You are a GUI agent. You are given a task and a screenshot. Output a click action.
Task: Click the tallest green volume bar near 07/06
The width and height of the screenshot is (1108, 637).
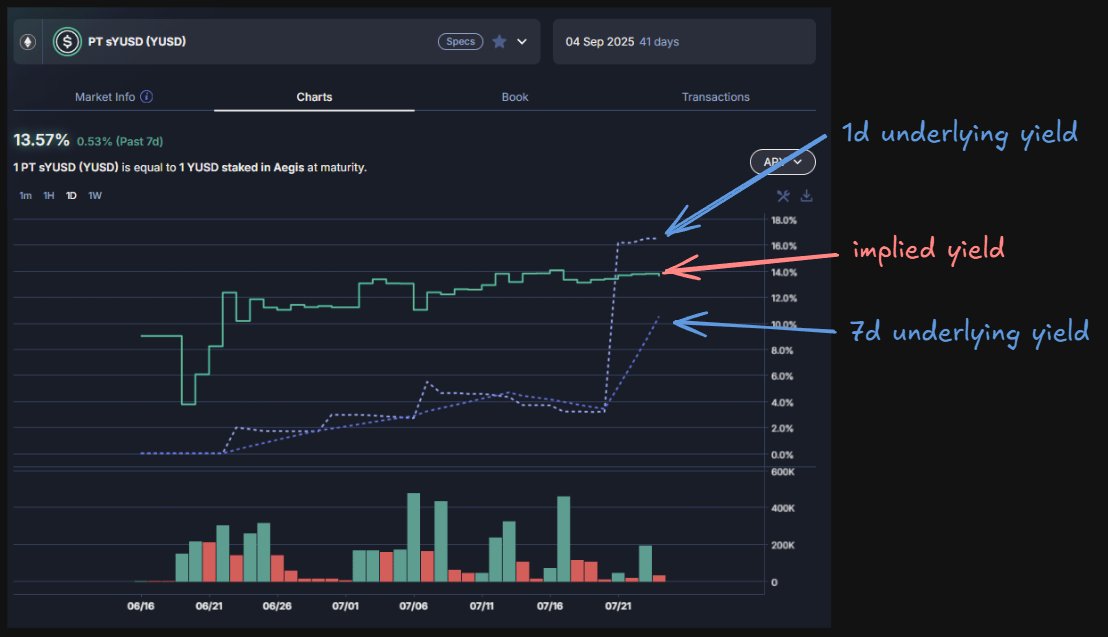pos(413,537)
